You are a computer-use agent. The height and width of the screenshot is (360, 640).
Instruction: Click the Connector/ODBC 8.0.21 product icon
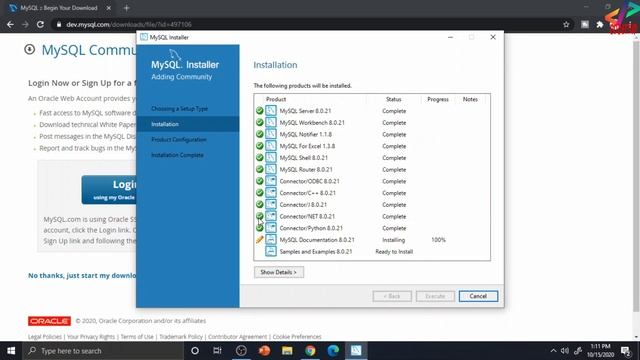point(271,181)
